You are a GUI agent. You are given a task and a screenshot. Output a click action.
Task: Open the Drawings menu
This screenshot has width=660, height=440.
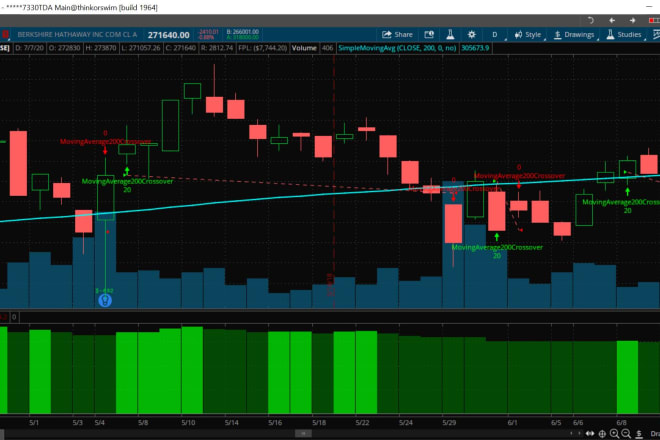point(574,35)
